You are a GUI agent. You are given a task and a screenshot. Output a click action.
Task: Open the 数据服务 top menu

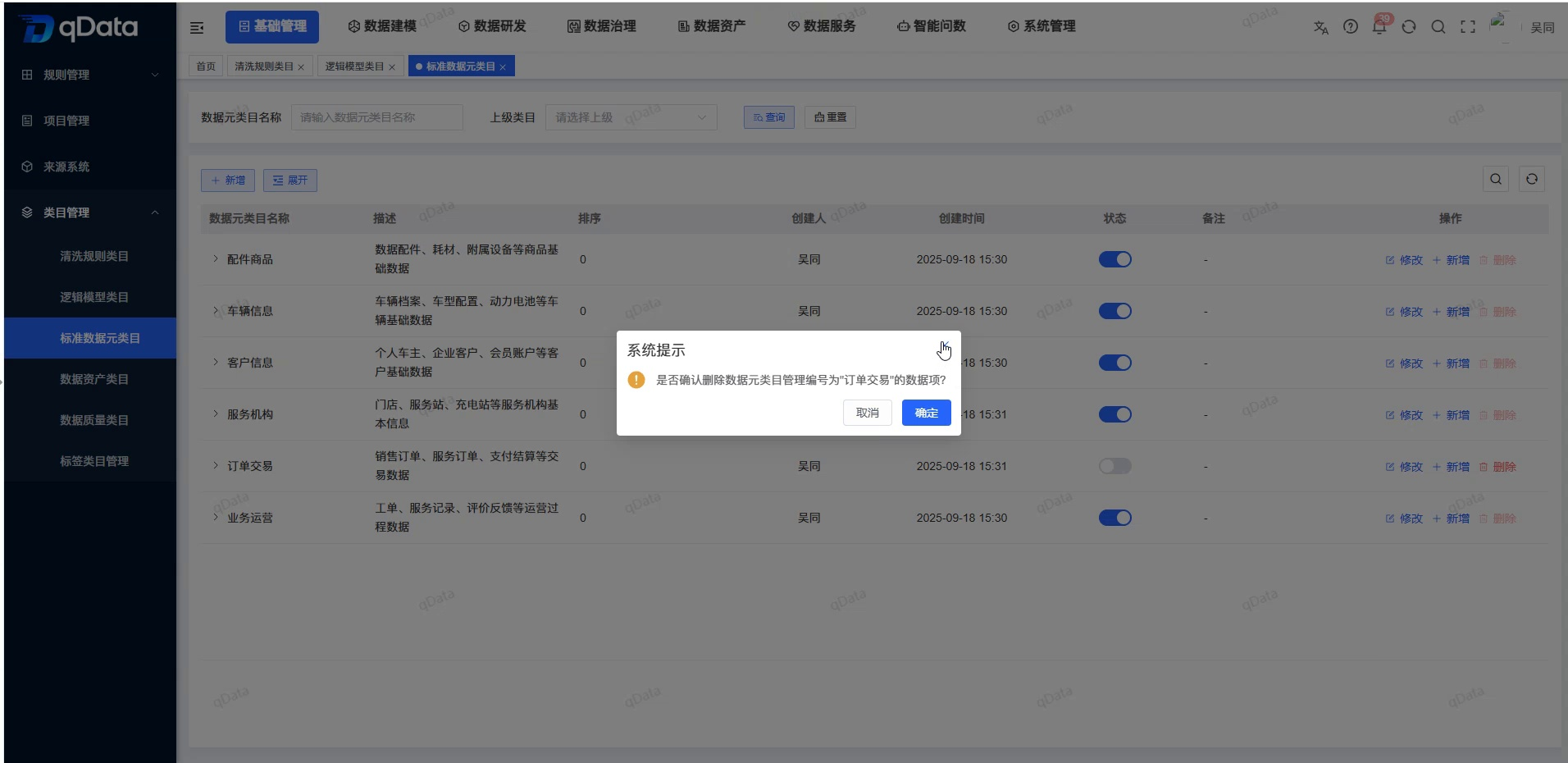point(822,26)
